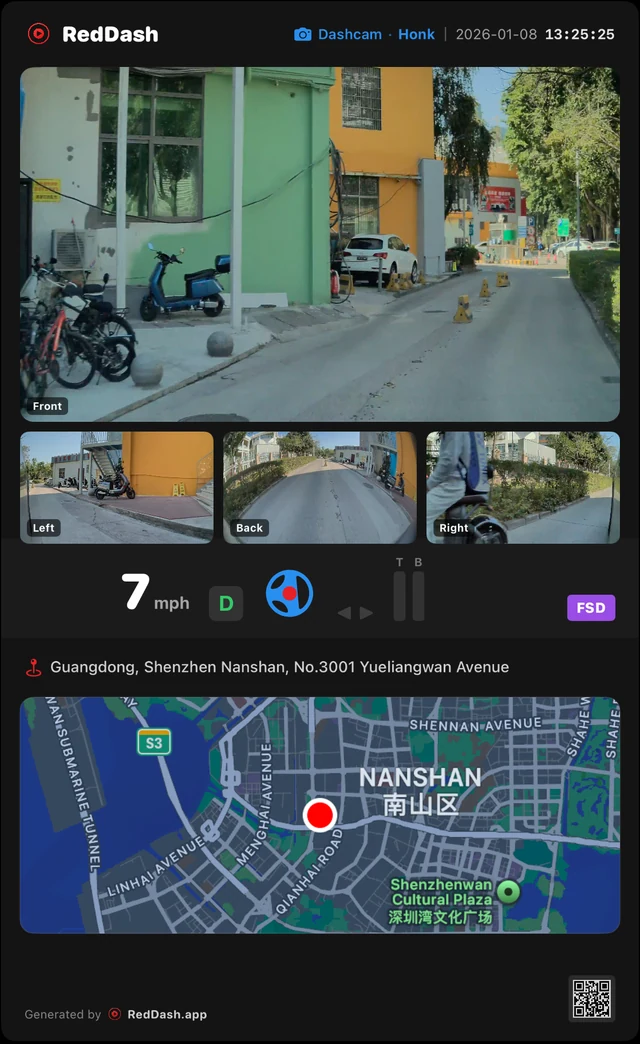This screenshot has height=1044, width=640.
Task: Click the small RedDash logo in footer
Action: tap(115, 1014)
